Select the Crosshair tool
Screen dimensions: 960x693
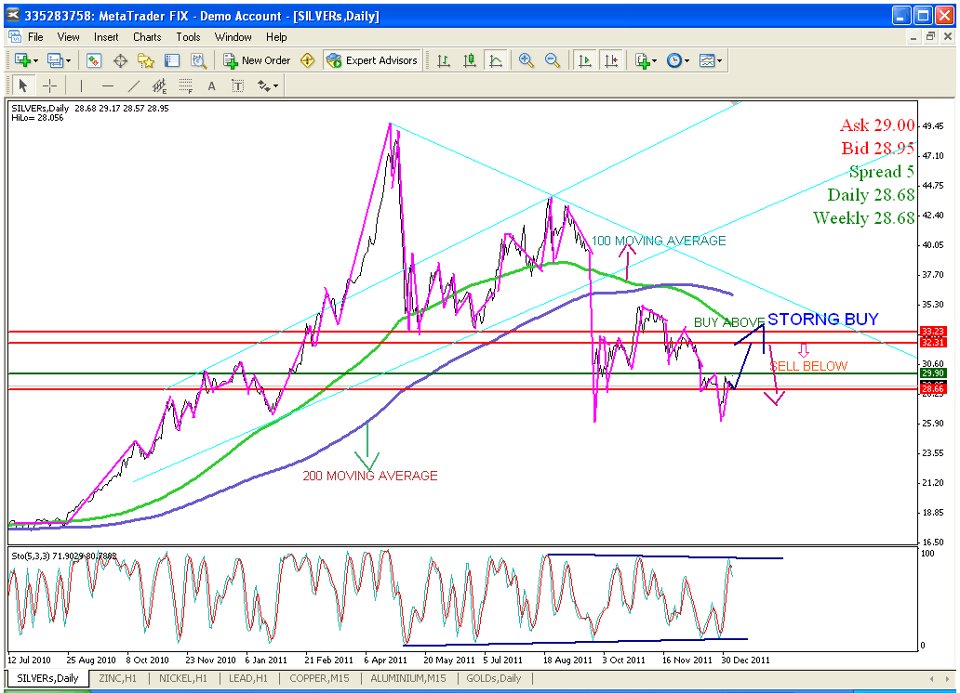tap(49, 86)
